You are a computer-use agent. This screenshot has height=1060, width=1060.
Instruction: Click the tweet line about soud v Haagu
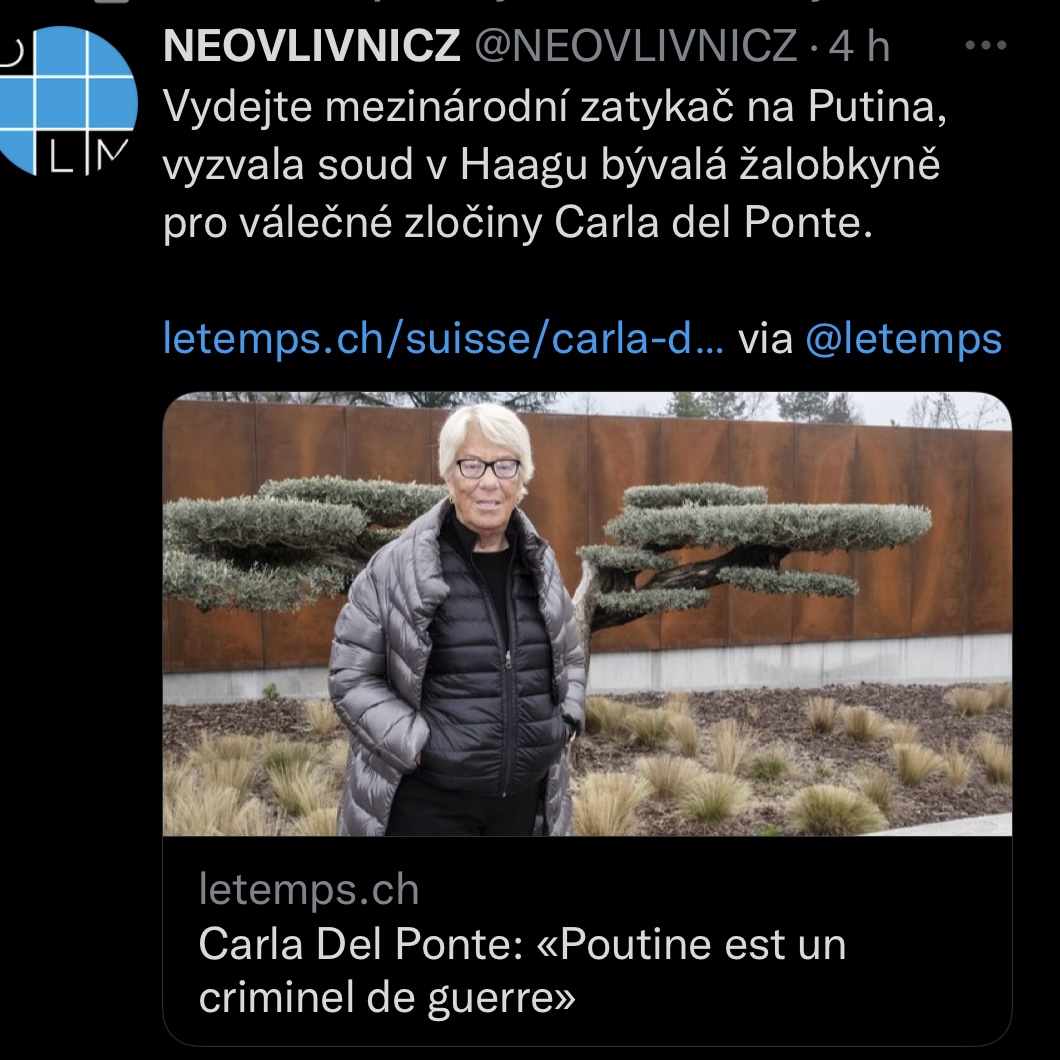[x=551, y=164]
